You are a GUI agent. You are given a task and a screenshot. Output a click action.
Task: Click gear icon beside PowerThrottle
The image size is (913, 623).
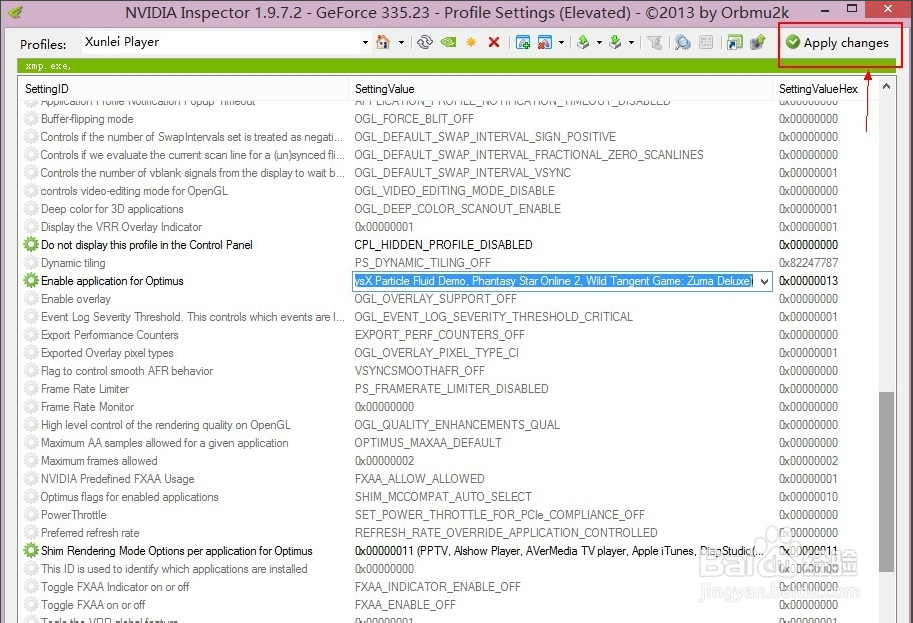(x=31, y=515)
